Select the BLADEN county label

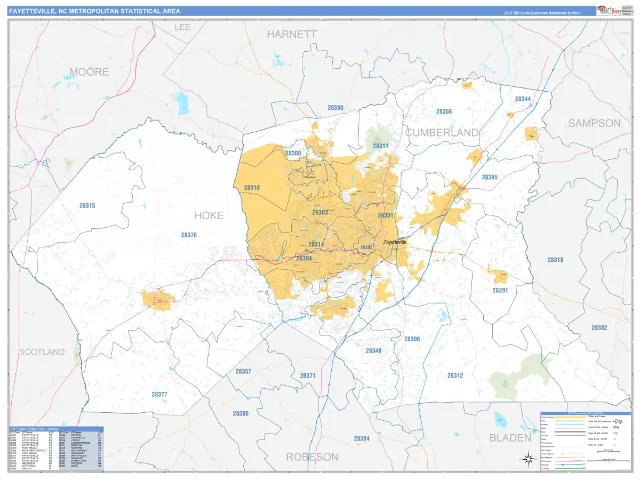pyautogui.click(x=510, y=438)
